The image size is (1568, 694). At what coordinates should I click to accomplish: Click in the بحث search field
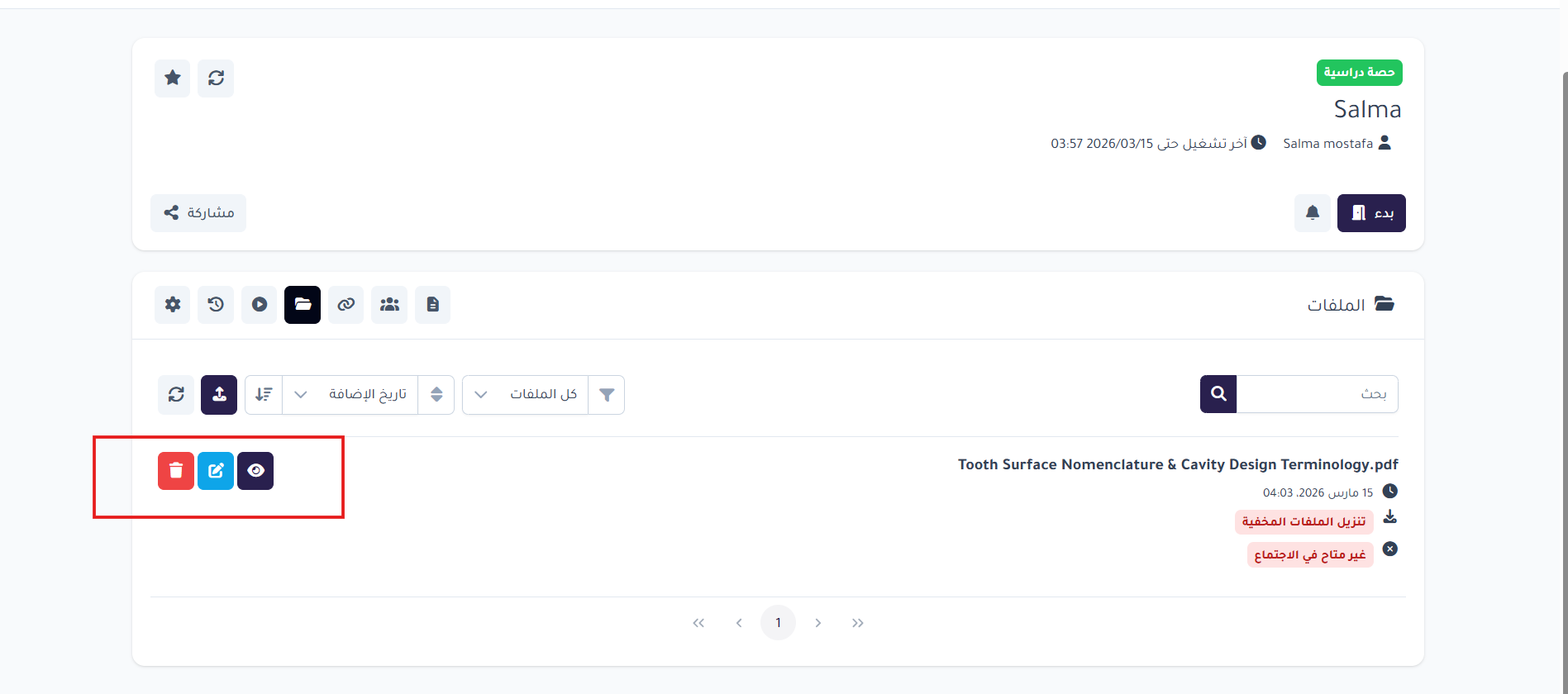[1317, 394]
